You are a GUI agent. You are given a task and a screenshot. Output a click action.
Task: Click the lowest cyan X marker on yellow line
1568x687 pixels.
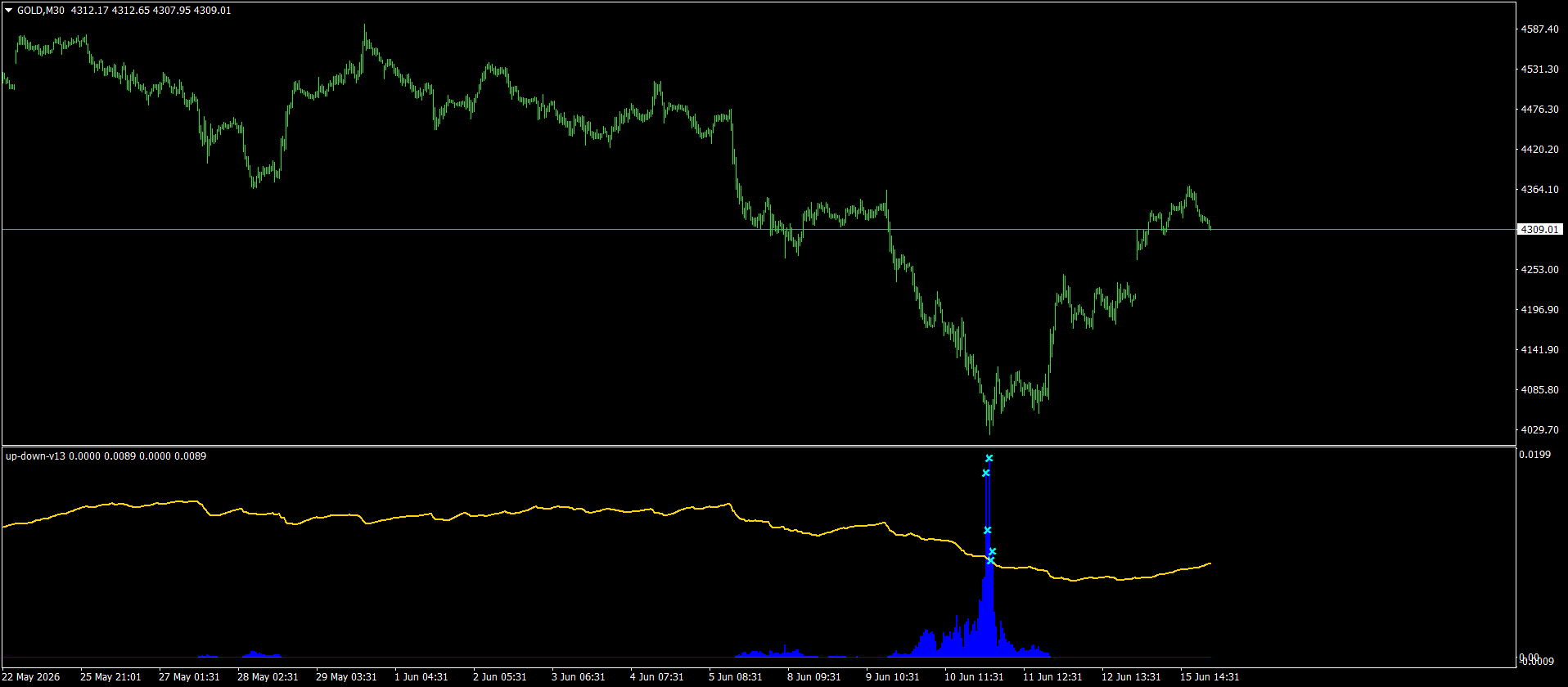[990, 560]
